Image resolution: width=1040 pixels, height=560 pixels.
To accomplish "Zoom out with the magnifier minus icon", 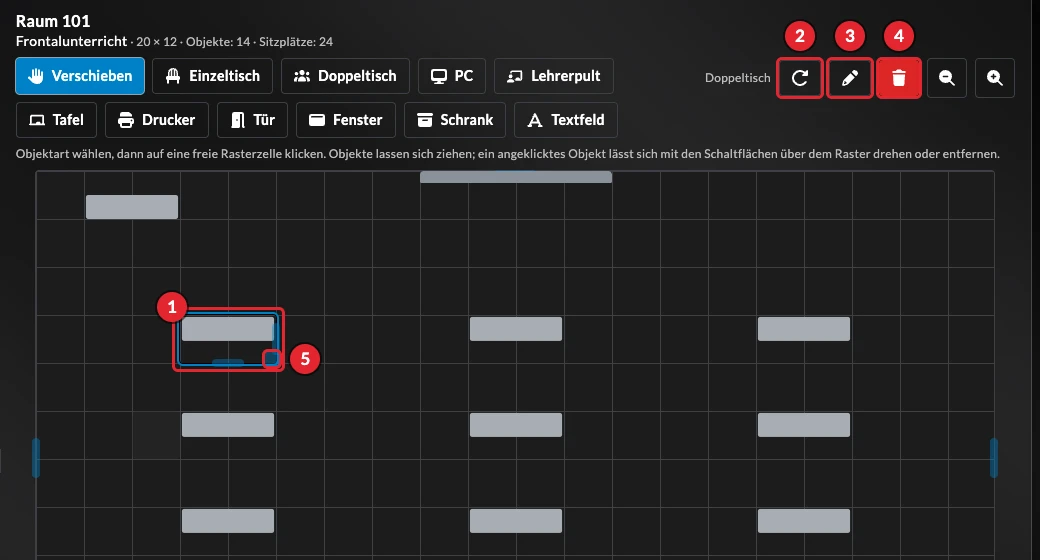I will click(946, 78).
